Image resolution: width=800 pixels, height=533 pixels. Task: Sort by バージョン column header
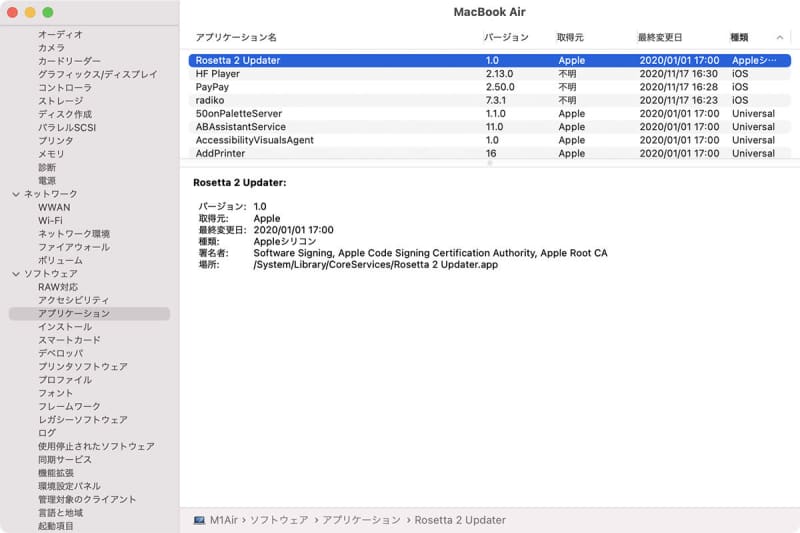pyautogui.click(x=506, y=37)
